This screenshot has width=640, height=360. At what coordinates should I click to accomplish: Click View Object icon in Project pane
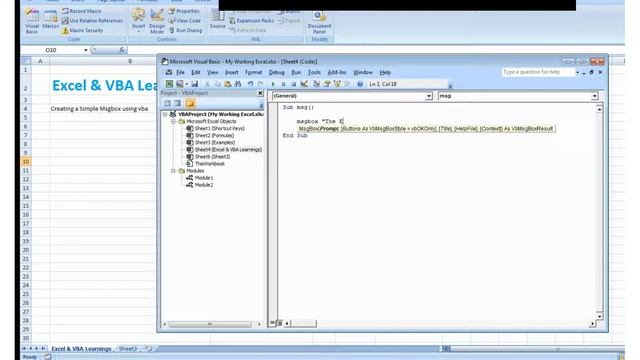pyautogui.click(x=177, y=103)
